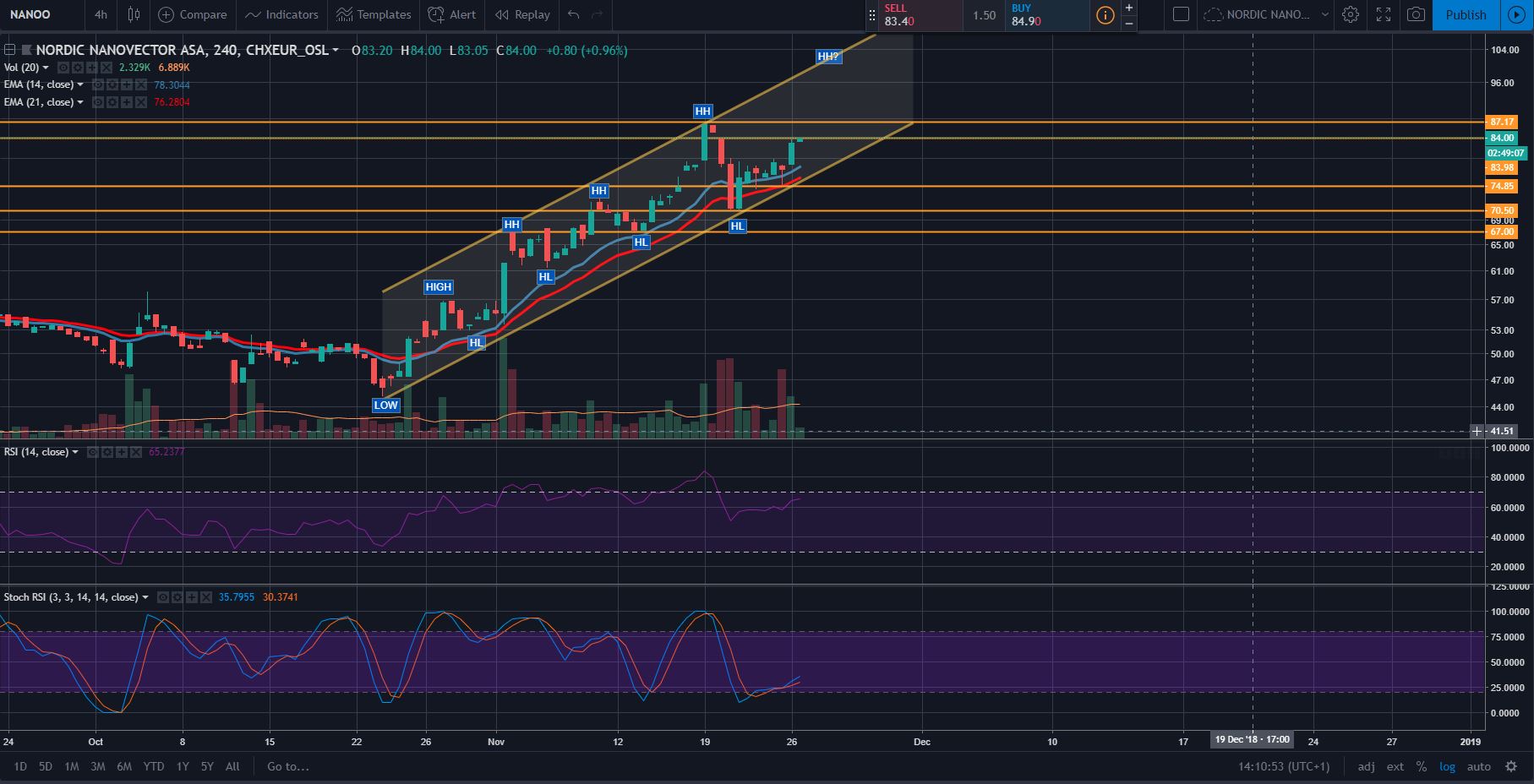Change the 4h timeframe interval

(101, 14)
